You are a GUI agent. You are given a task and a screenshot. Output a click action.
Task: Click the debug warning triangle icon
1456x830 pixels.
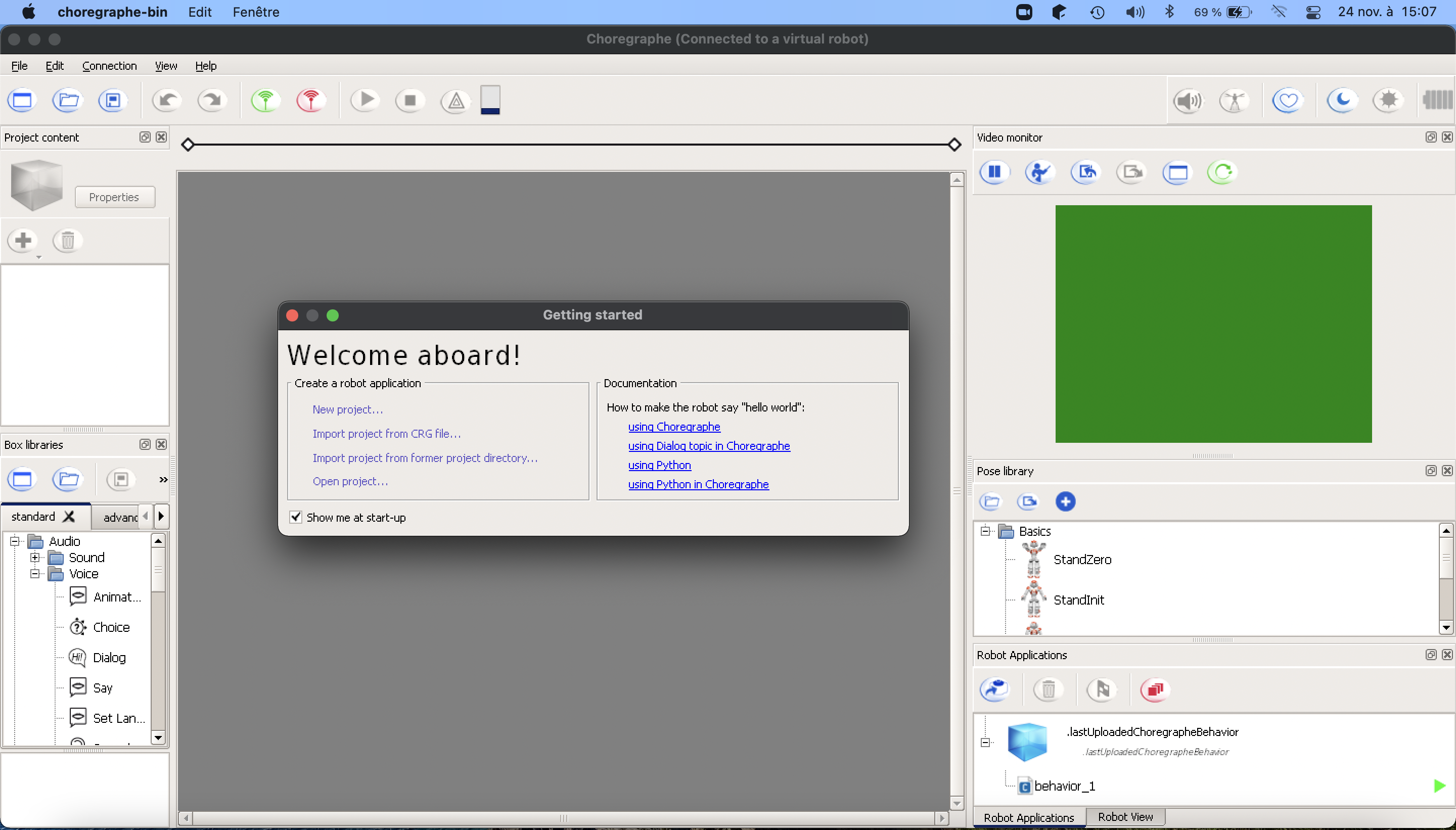click(456, 101)
